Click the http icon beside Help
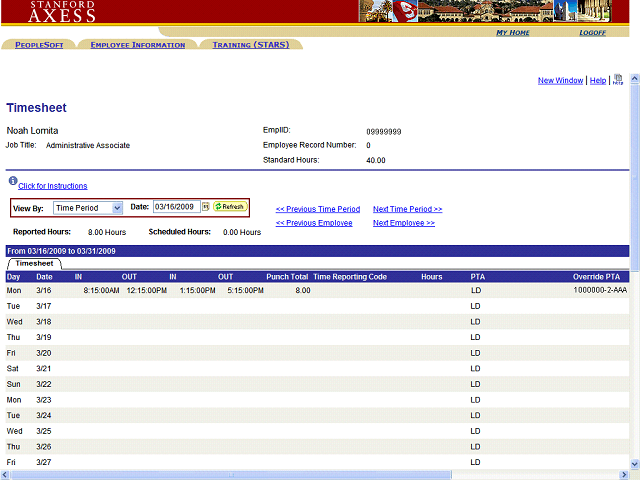Viewport: 640px width, 480px height. coord(618,80)
